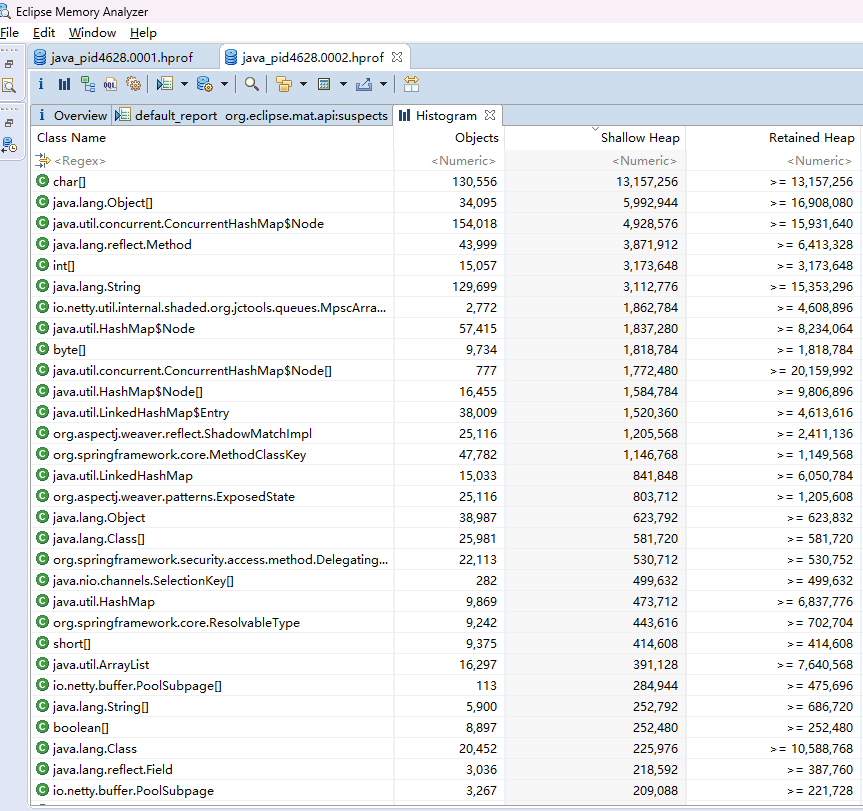The height and width of the screenshot is (811, 863).
Task: Open the heap dump Overview toolbar icon
Action: click(41, 84)
